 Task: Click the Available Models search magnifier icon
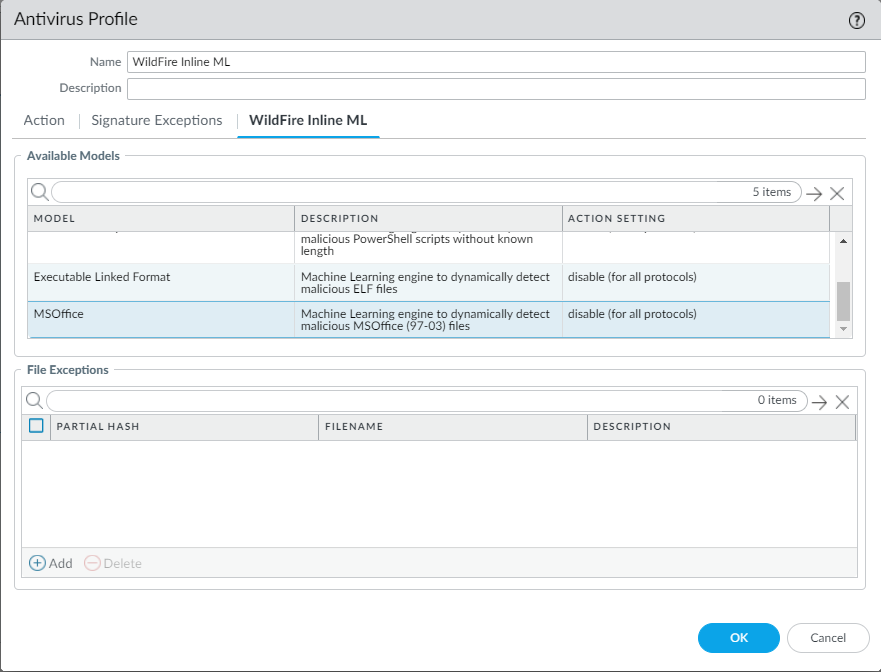point(38,192)
